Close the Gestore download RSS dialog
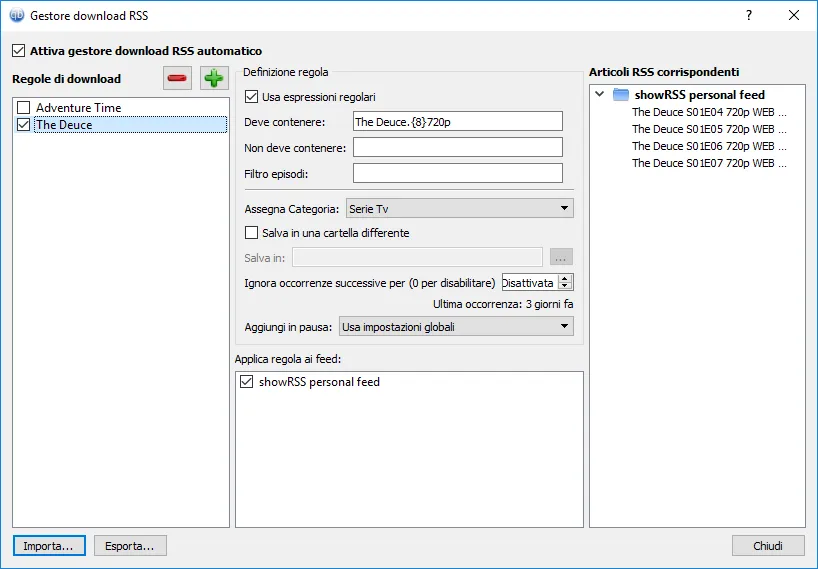This screenshot has height=569, width=818. coord(794,15)
